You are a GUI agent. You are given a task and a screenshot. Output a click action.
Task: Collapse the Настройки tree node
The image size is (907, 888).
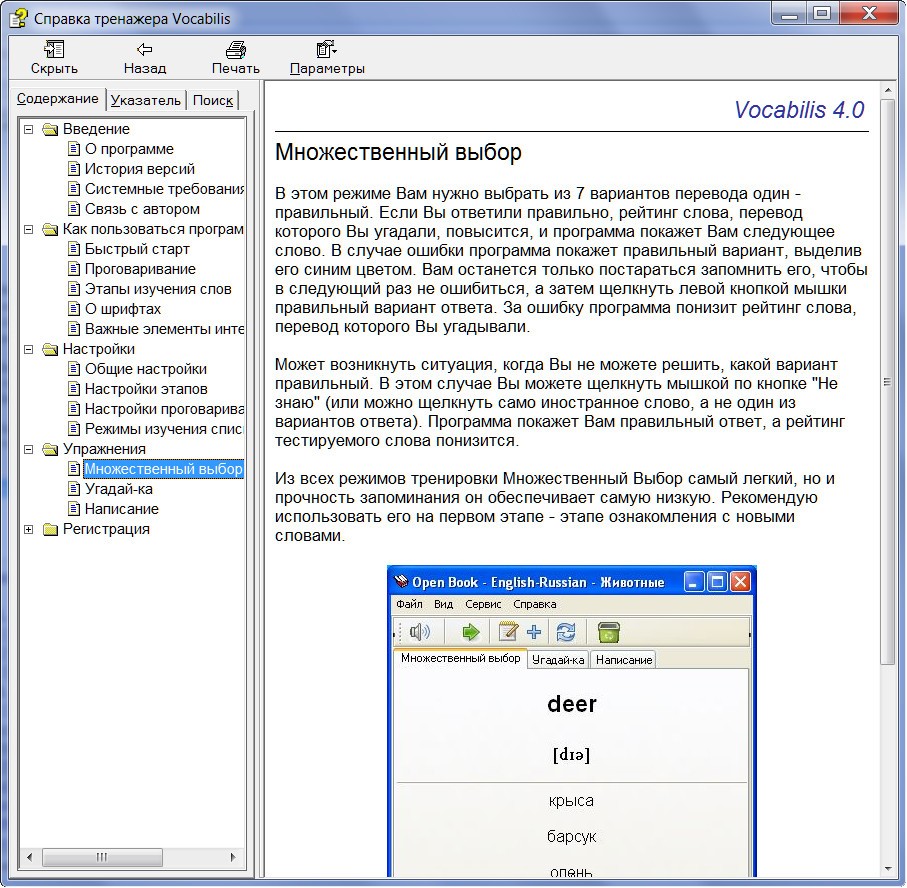(x=28, y=349)
